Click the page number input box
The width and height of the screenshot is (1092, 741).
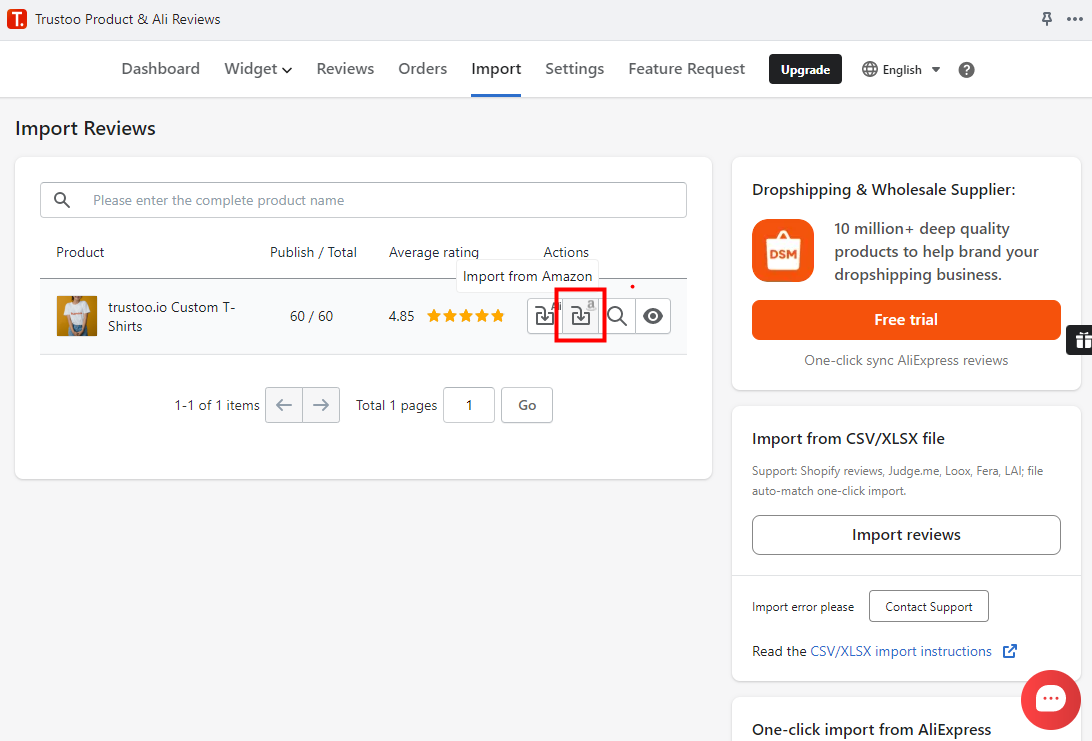pyautogui.click(x=469, y=405)
